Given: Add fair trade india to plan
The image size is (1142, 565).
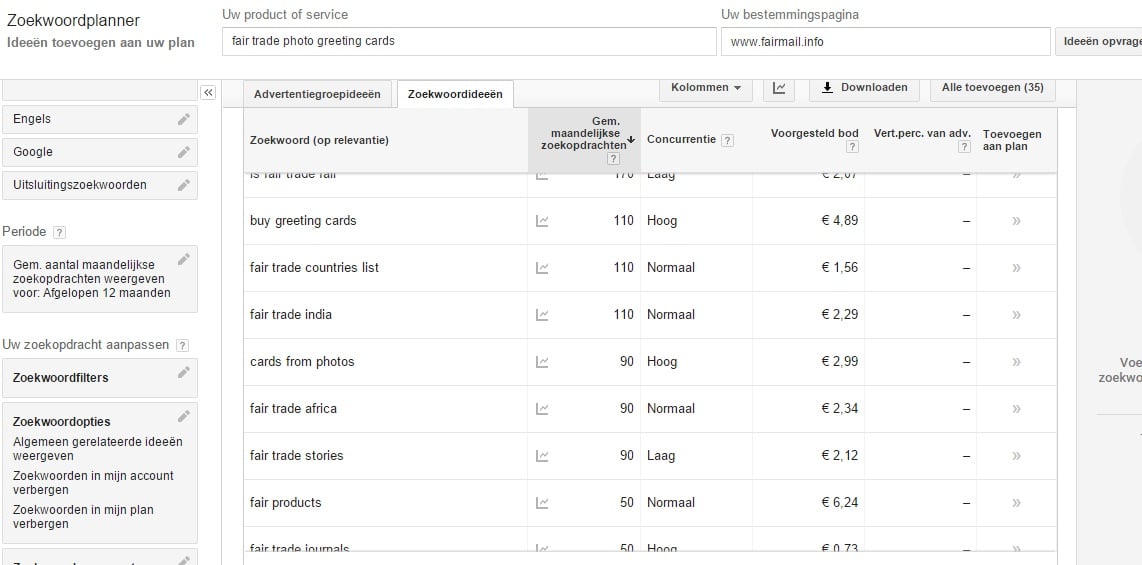Looking at the screenshot, I should [x=1016, y=315].
